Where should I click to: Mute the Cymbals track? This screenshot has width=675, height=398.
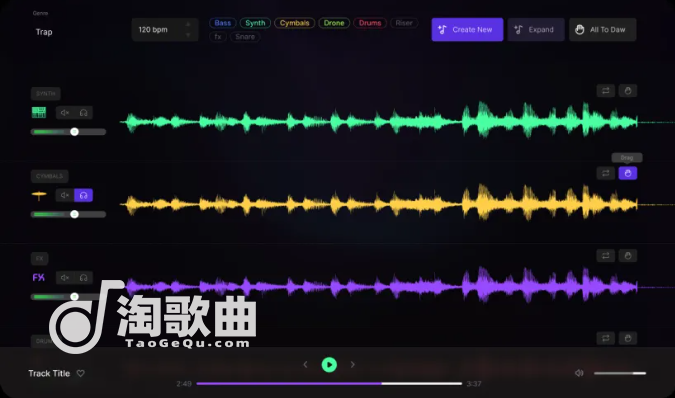[65, 195]
